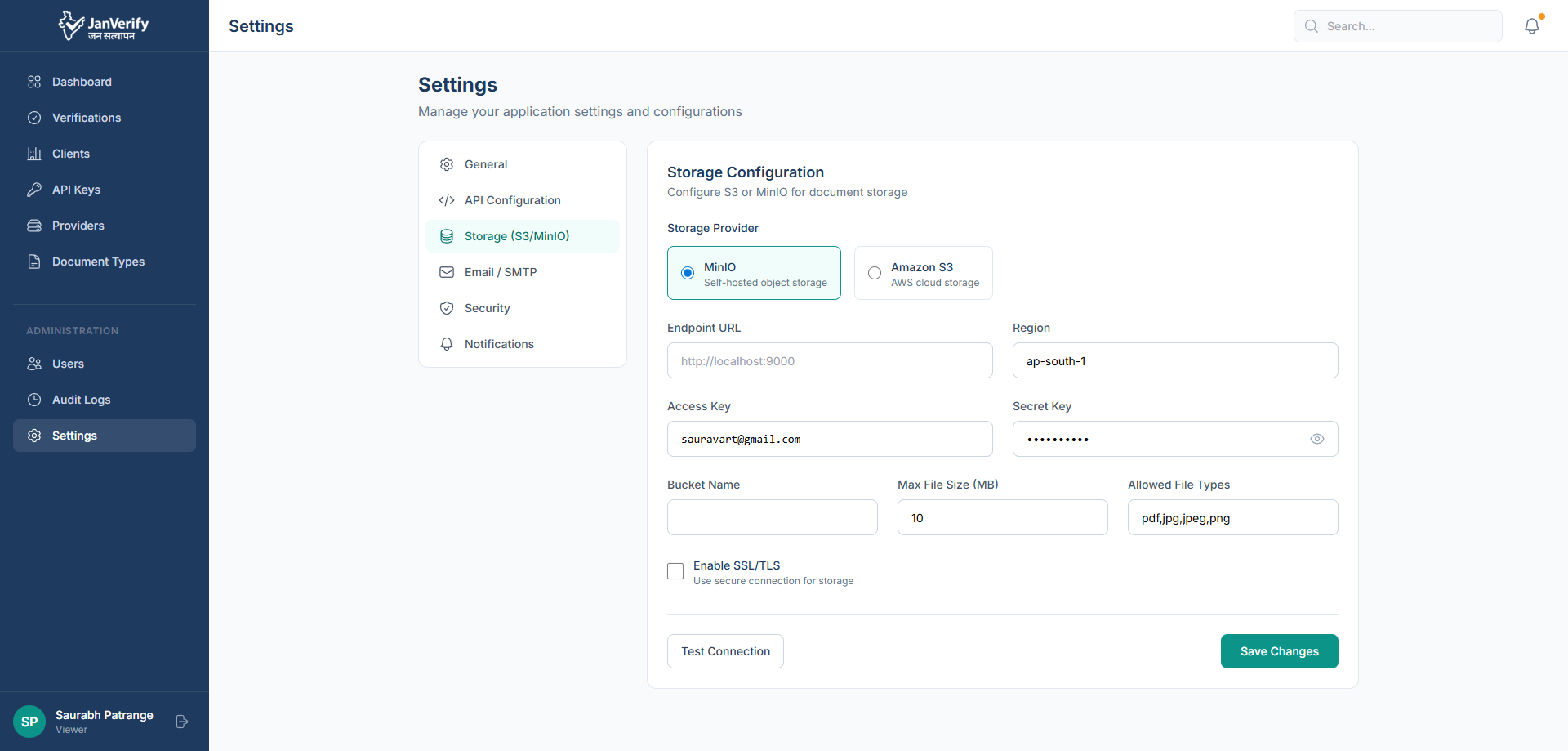
Task: Go to Verifications in the sidebar
Action: point(87,118)
